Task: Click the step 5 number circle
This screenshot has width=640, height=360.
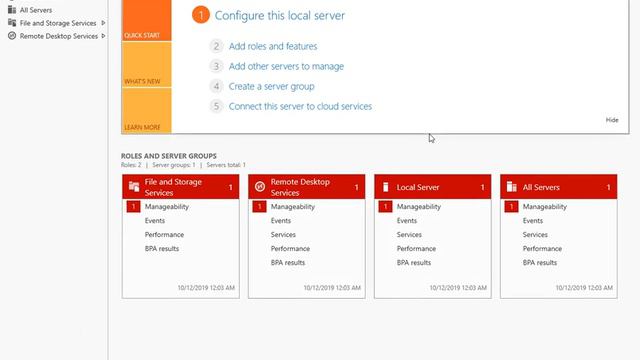Action: tap(216, 107)
